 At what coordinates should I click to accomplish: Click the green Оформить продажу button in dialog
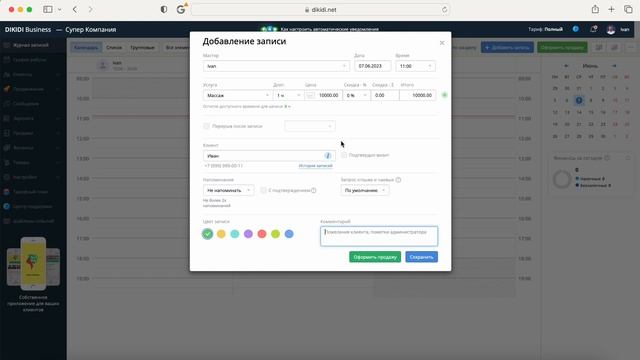[x=375, y=257]
